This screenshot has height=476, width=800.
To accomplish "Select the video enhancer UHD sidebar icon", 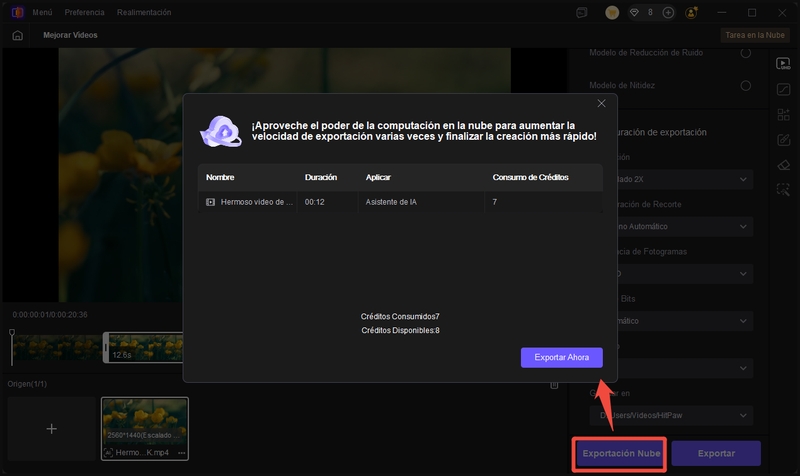I will click(783, 64).
